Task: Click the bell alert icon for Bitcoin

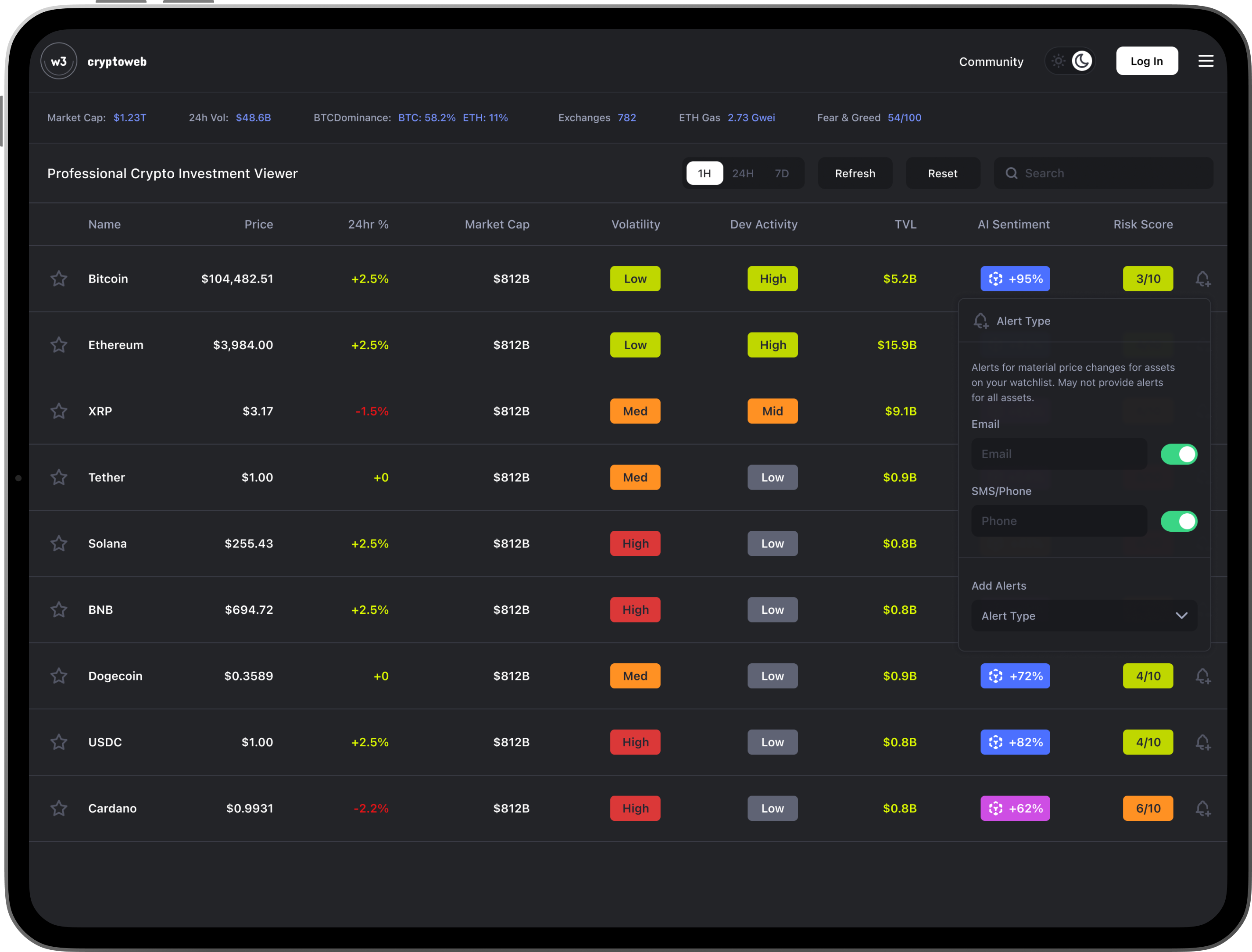Action: [1202, 279]
